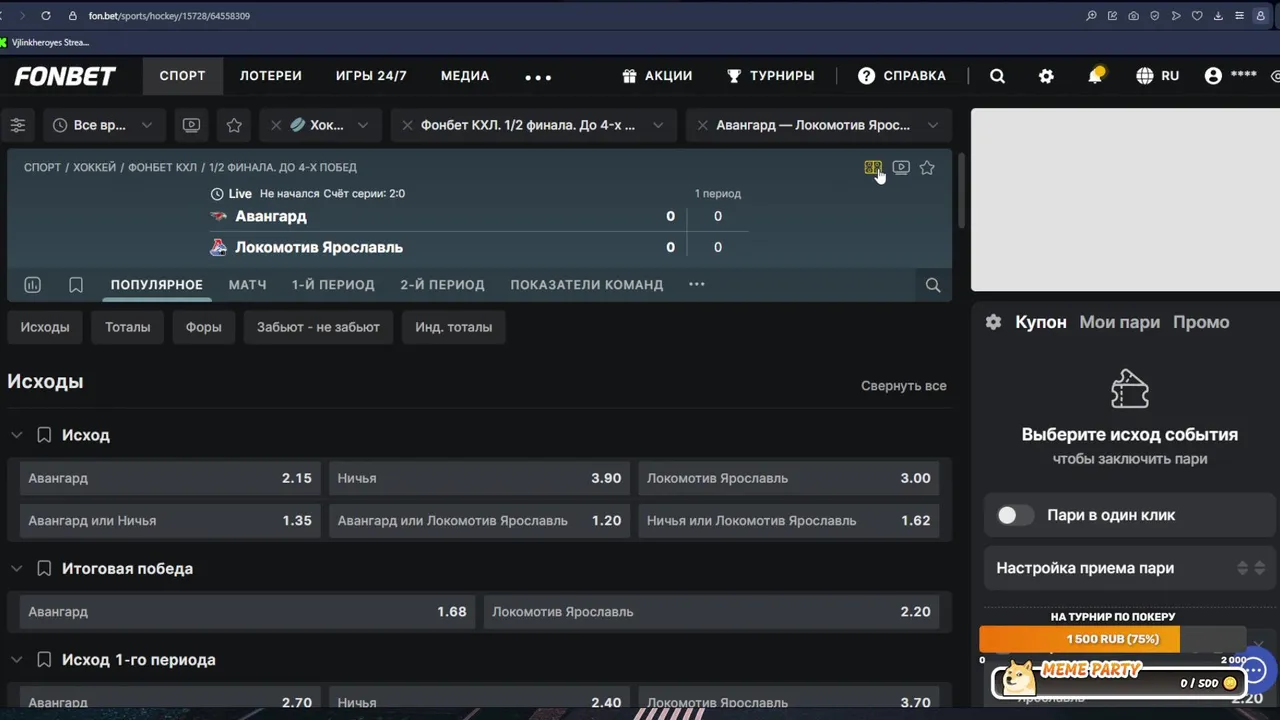Bet on Ничья at 3.90
Viewport: 1280px width, 720px height.
(x=479, y=478)
